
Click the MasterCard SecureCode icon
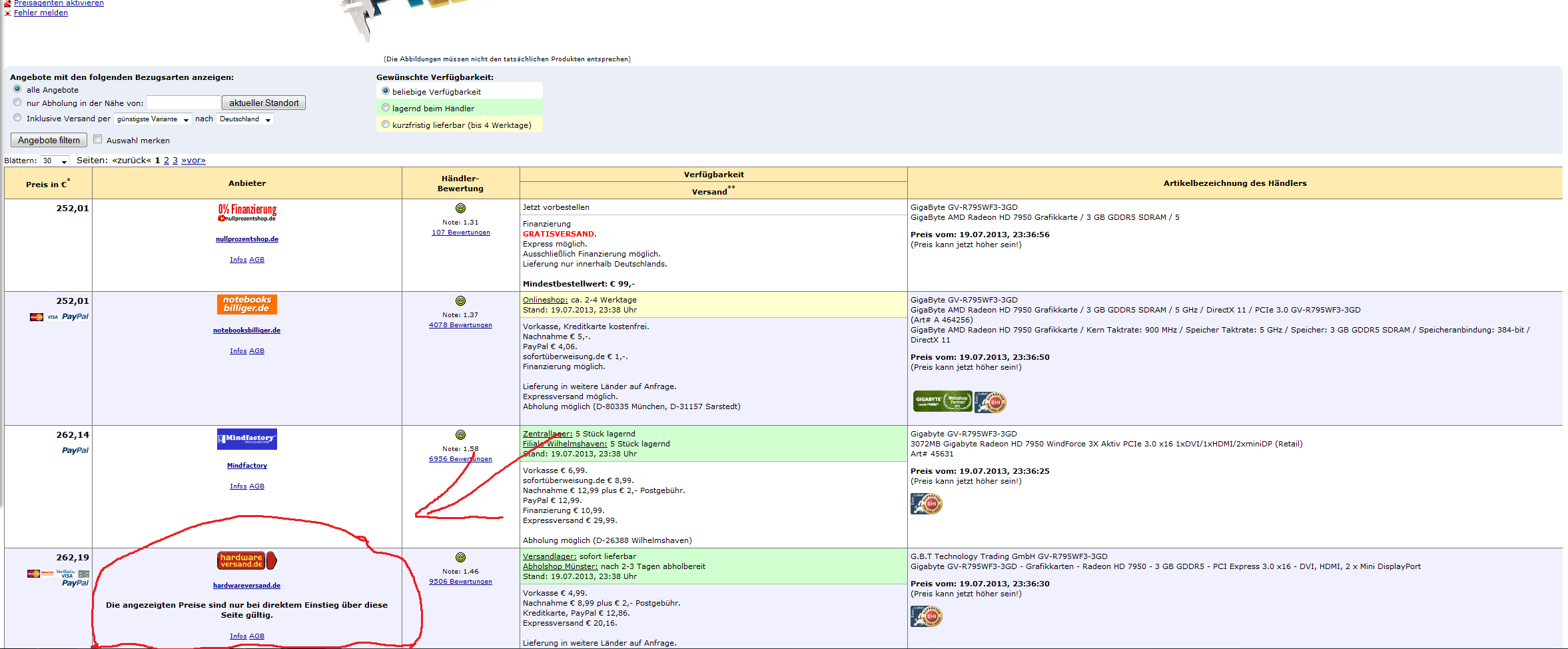click(x=48, y=573)
